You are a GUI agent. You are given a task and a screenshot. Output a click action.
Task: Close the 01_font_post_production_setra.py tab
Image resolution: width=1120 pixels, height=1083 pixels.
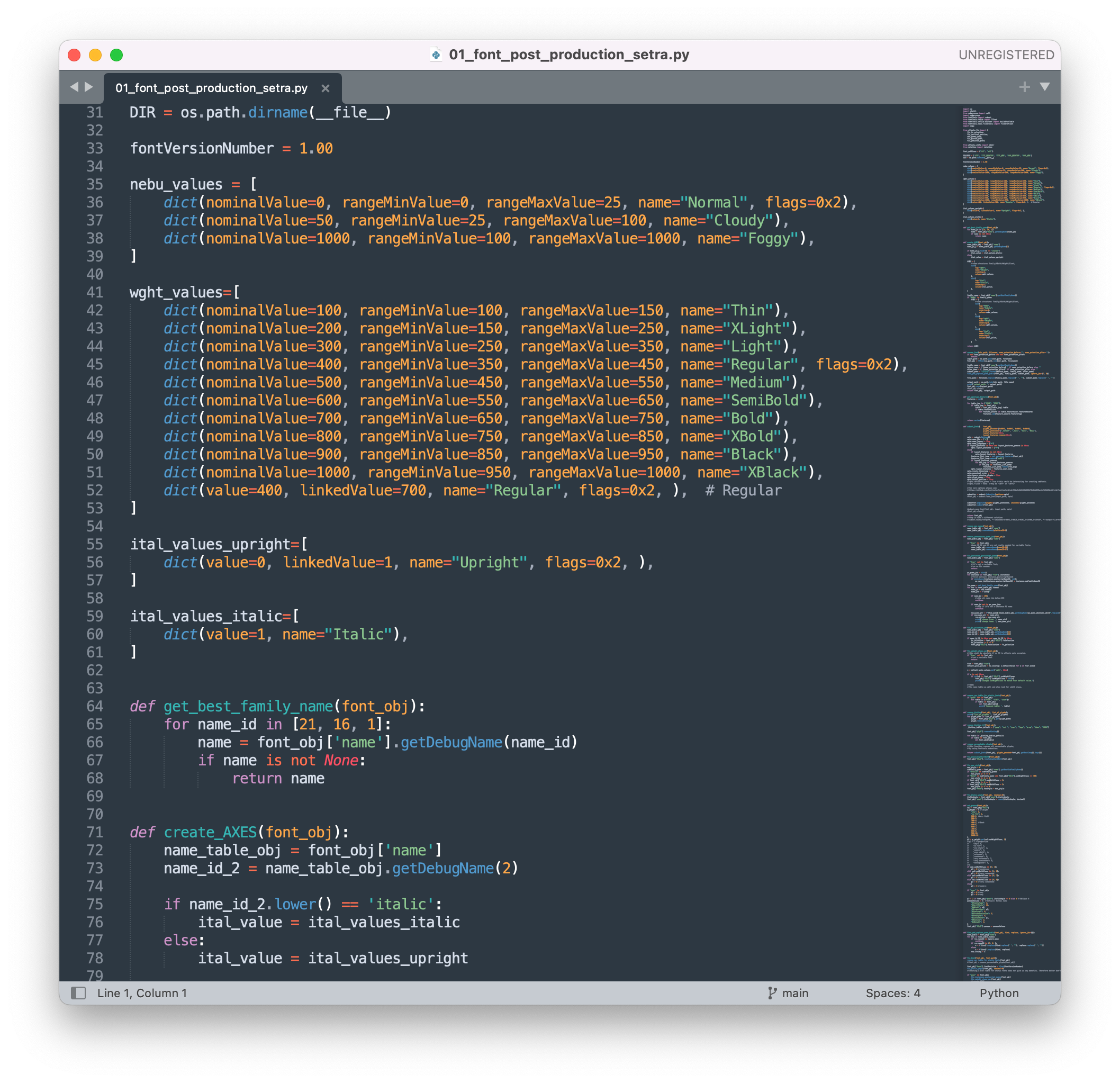pos(325,88)
